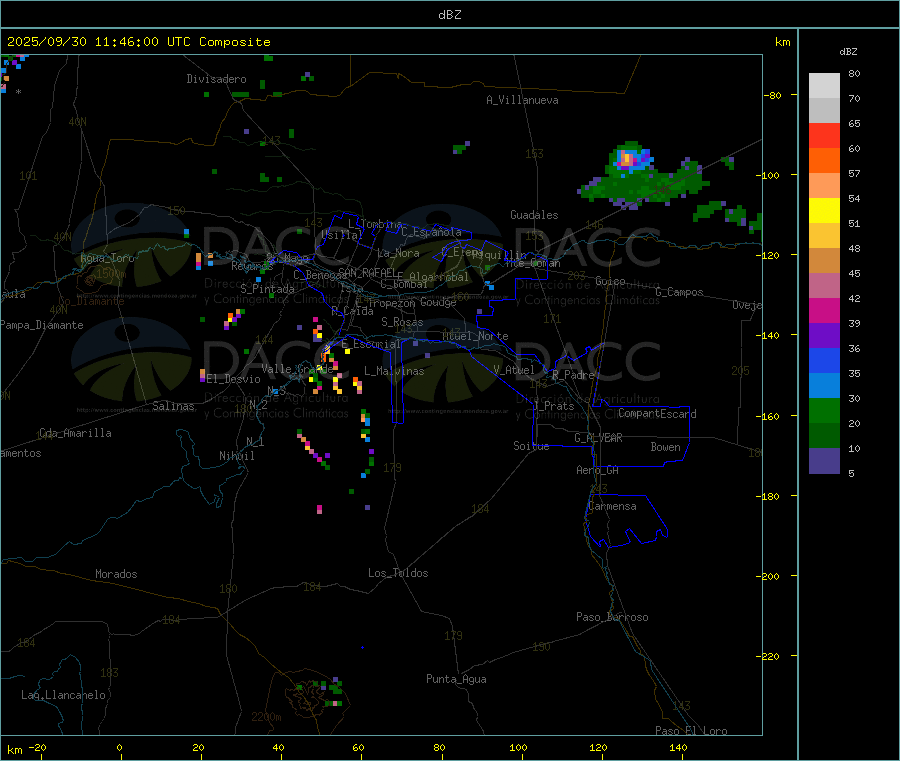
Task: Click the 'Aero_GA' label
Action: click(x=597, y=470)
